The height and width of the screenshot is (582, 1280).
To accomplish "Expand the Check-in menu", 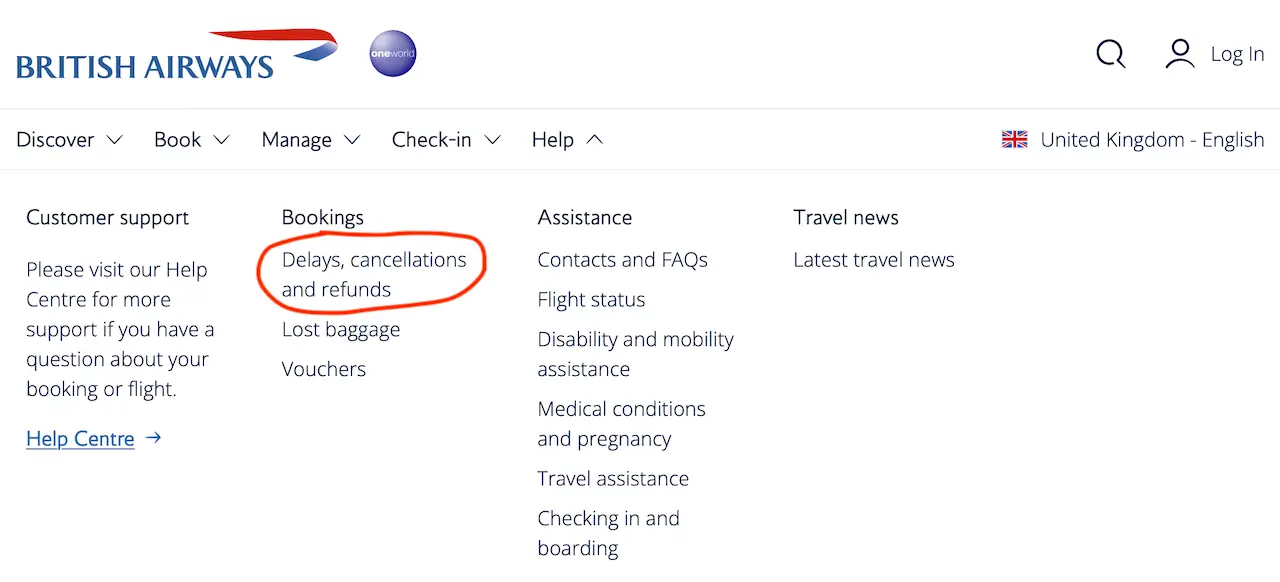I will tap(445, 140).
